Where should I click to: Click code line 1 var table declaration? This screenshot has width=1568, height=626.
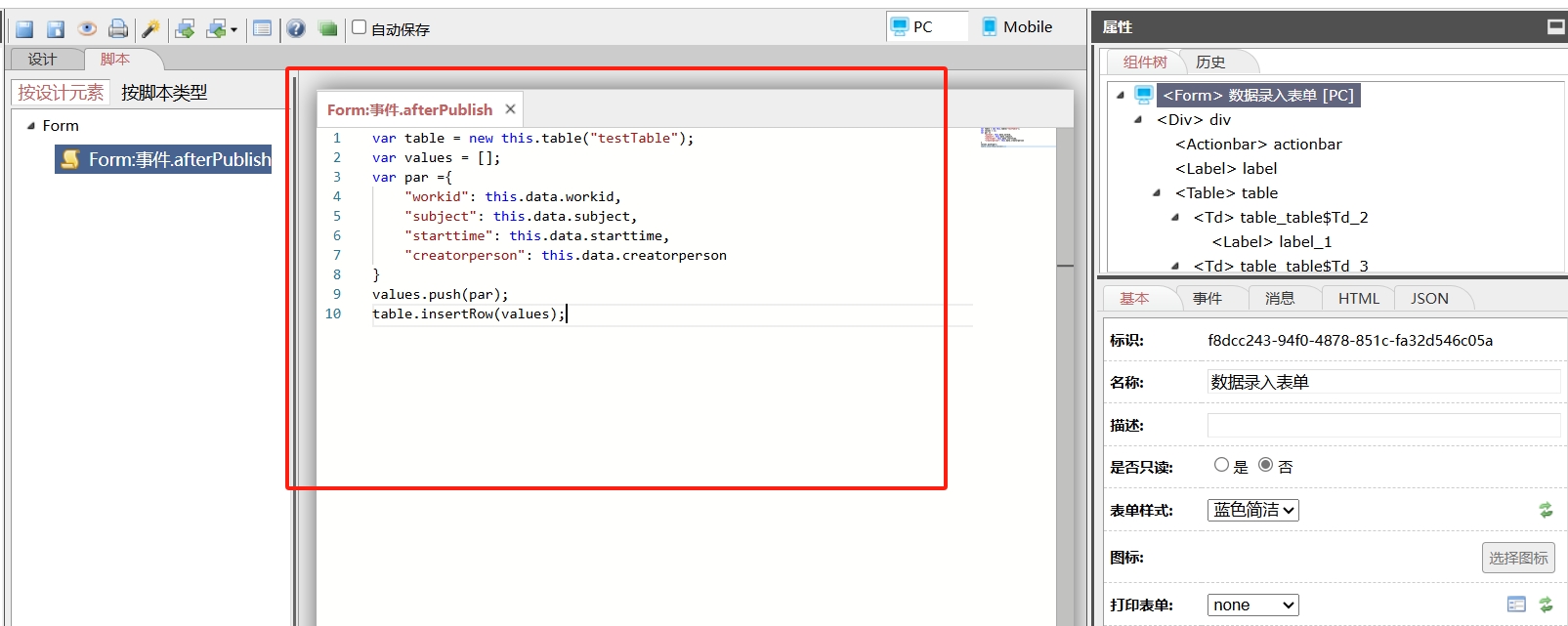(532, 138)
